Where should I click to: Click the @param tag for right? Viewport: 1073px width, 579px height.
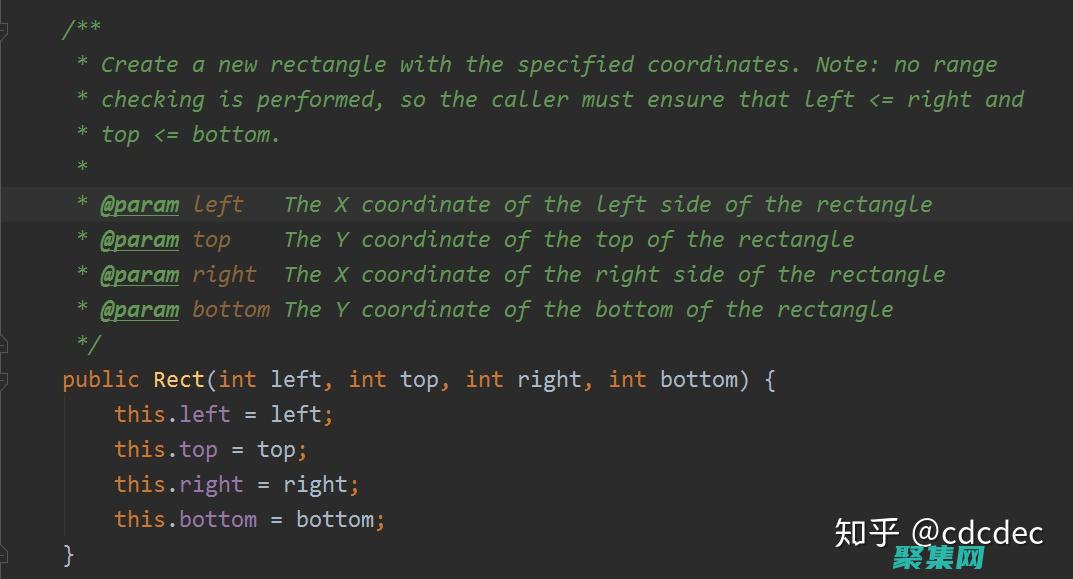pos(139,275)
